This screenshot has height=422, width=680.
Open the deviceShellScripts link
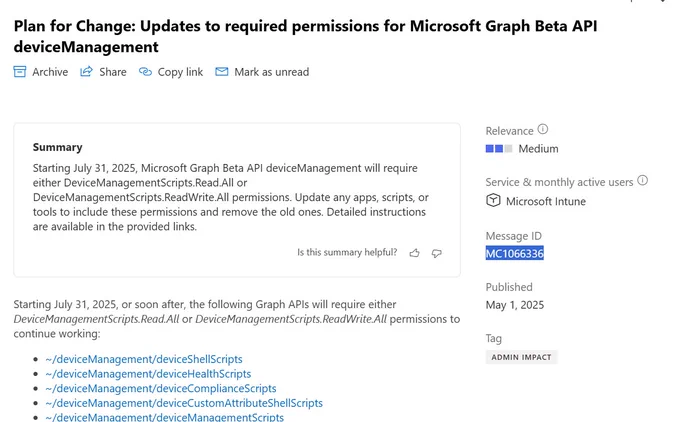coord(144,359)
